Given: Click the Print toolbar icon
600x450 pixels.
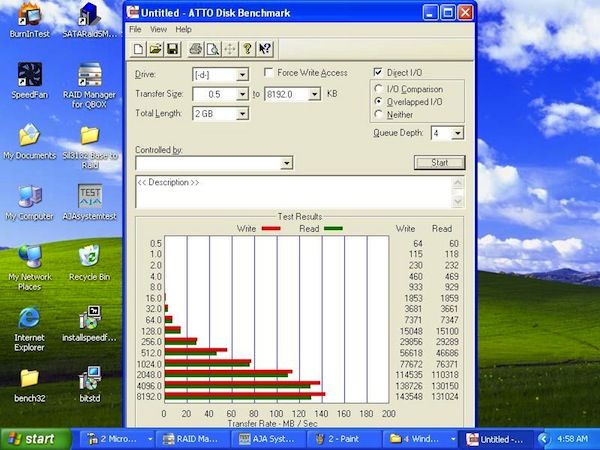Looking at the screenshot, I should [196, 49].
